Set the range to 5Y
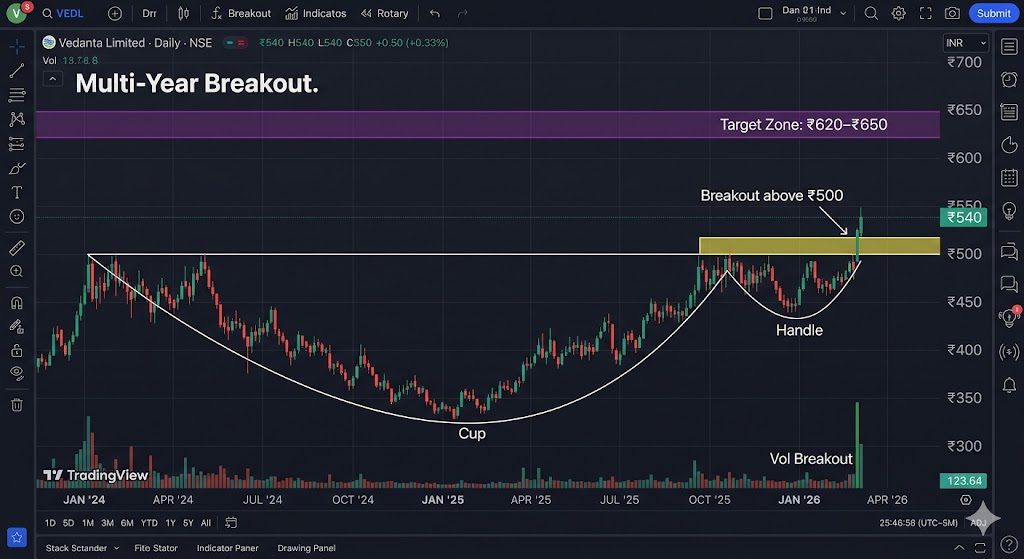The height and width of the screenshot is (559, 1024). pos(188,522)
